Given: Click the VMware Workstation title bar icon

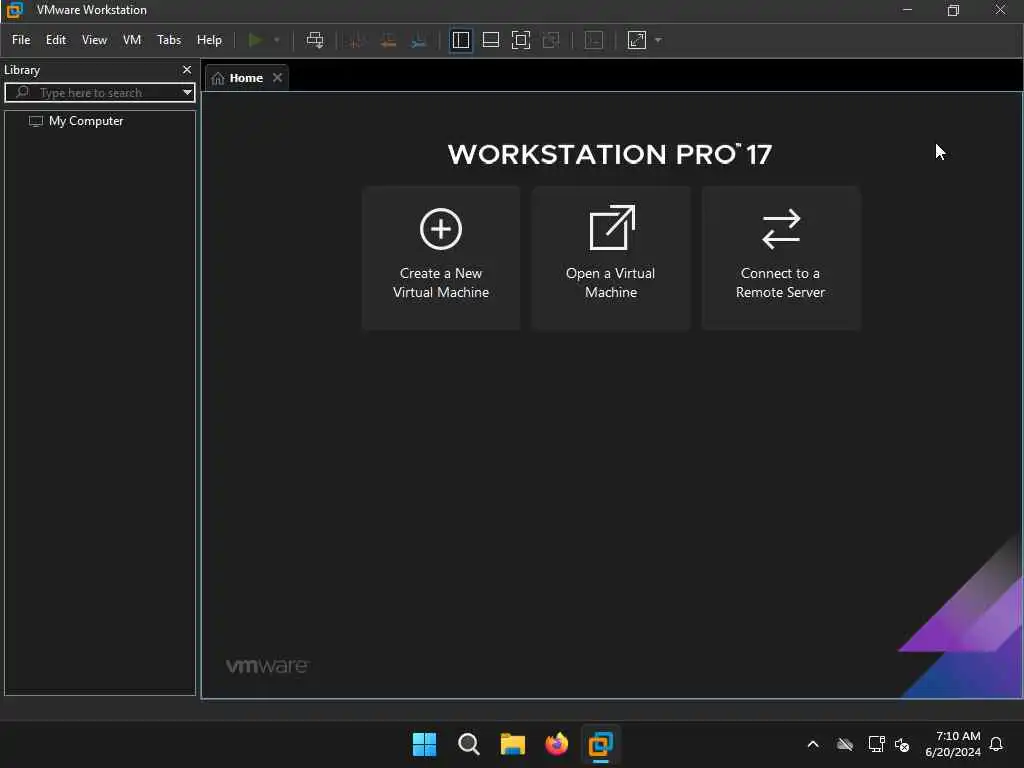Looking at the screenshot, I should (x=14, y=10).
